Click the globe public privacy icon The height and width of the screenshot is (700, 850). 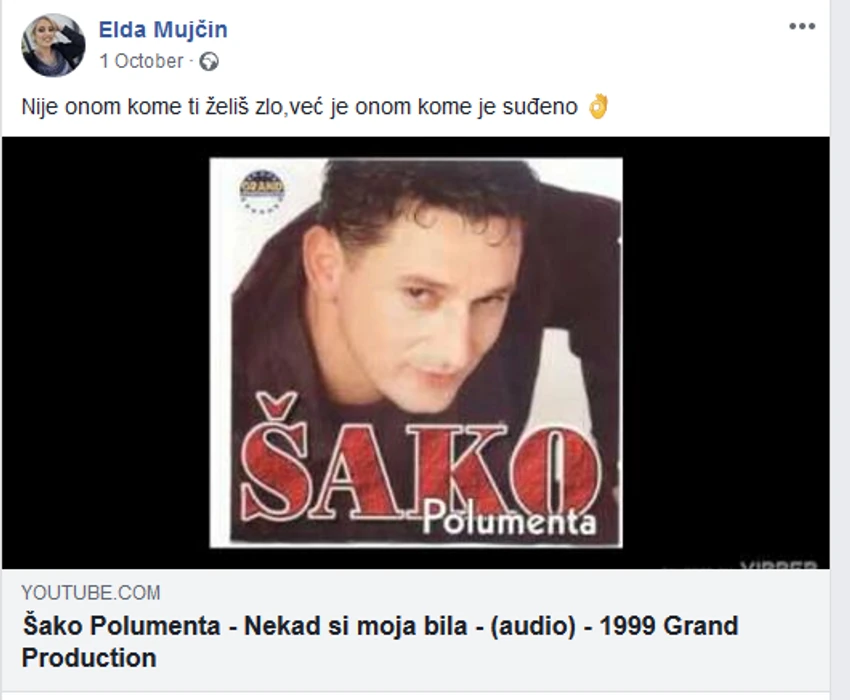pyautogui.click(x=209, y=61)
